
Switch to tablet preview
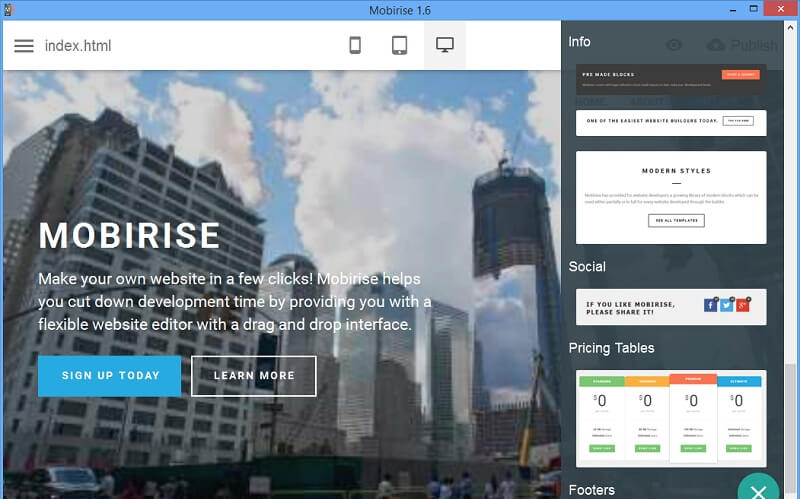(399, 45)
